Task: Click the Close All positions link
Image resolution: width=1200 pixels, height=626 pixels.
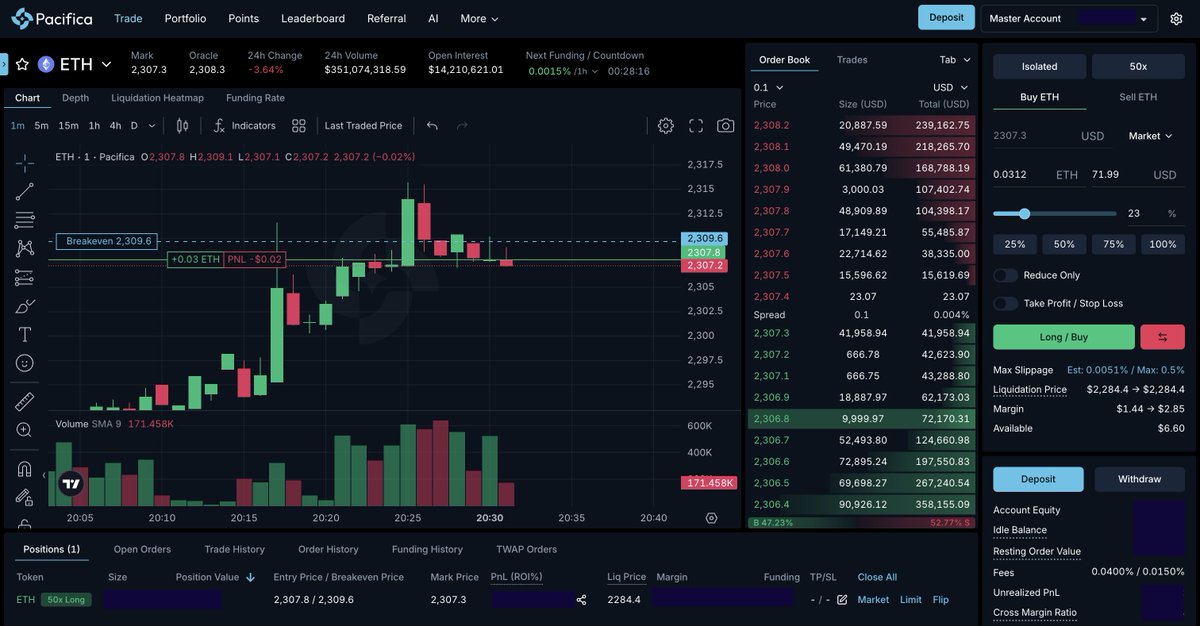Action: tap(877, 577)
